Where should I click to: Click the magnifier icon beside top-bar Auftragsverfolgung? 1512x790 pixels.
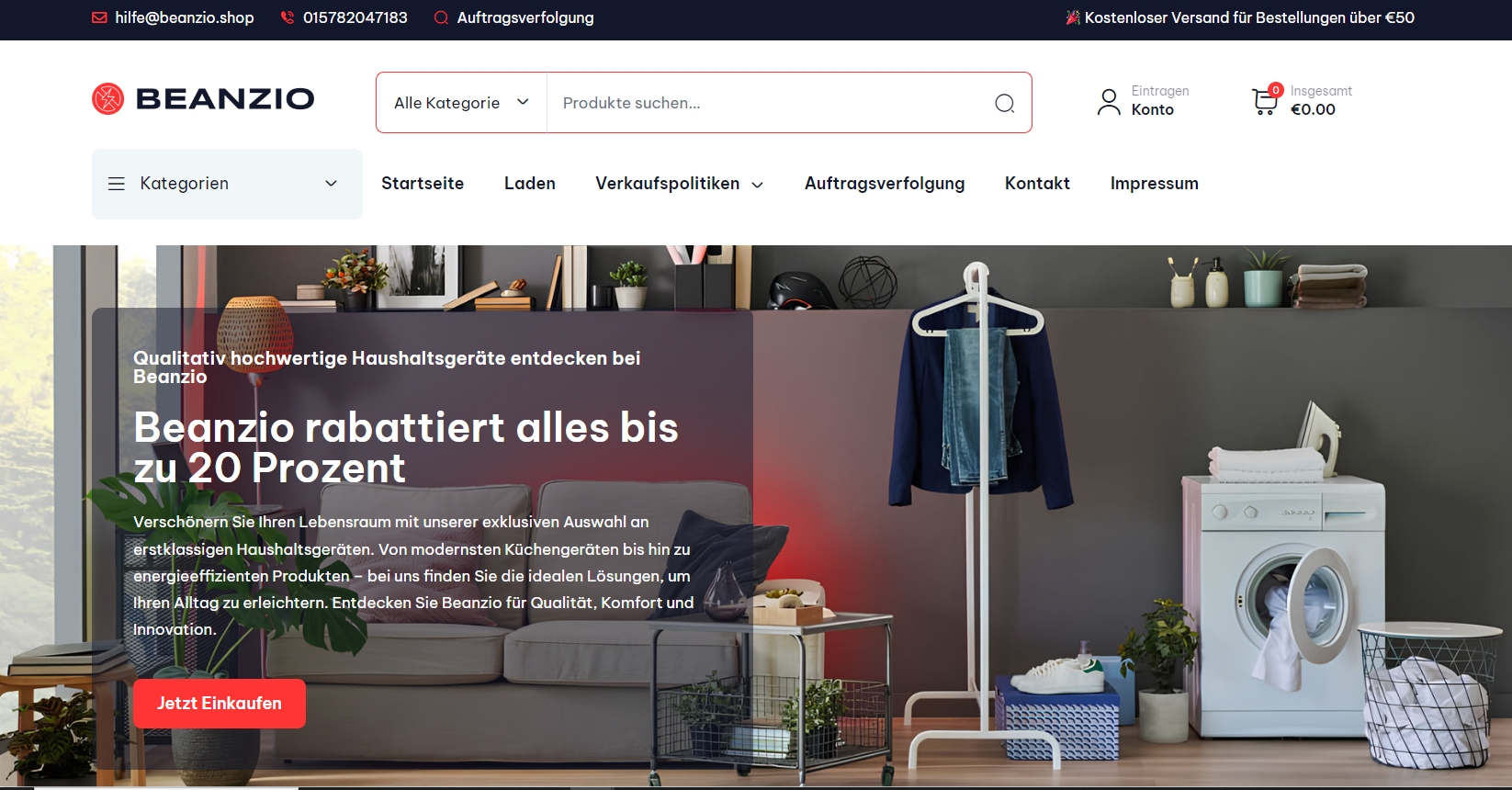(441, 17)
